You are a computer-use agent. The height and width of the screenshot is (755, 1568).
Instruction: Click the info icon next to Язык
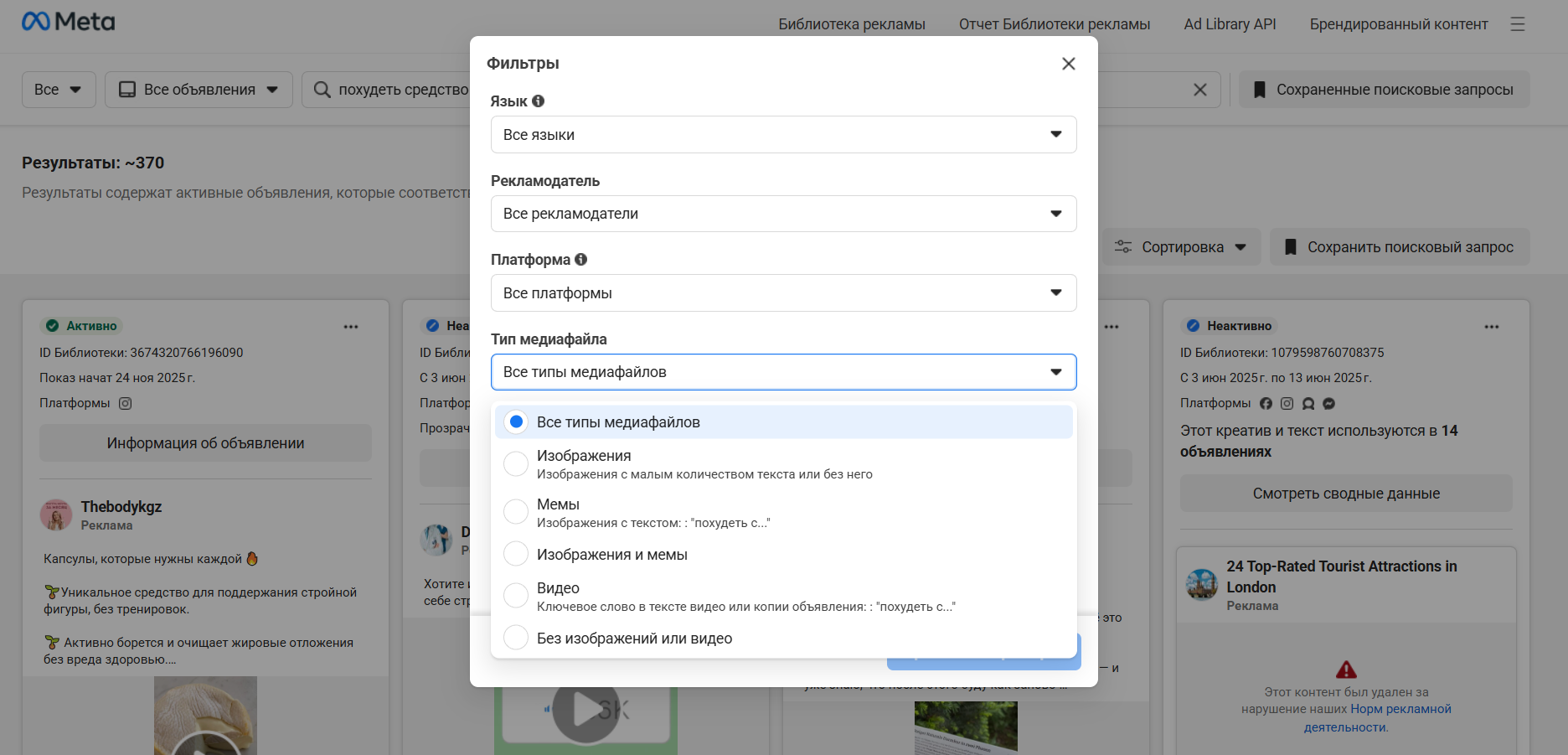tap(539, 101)
